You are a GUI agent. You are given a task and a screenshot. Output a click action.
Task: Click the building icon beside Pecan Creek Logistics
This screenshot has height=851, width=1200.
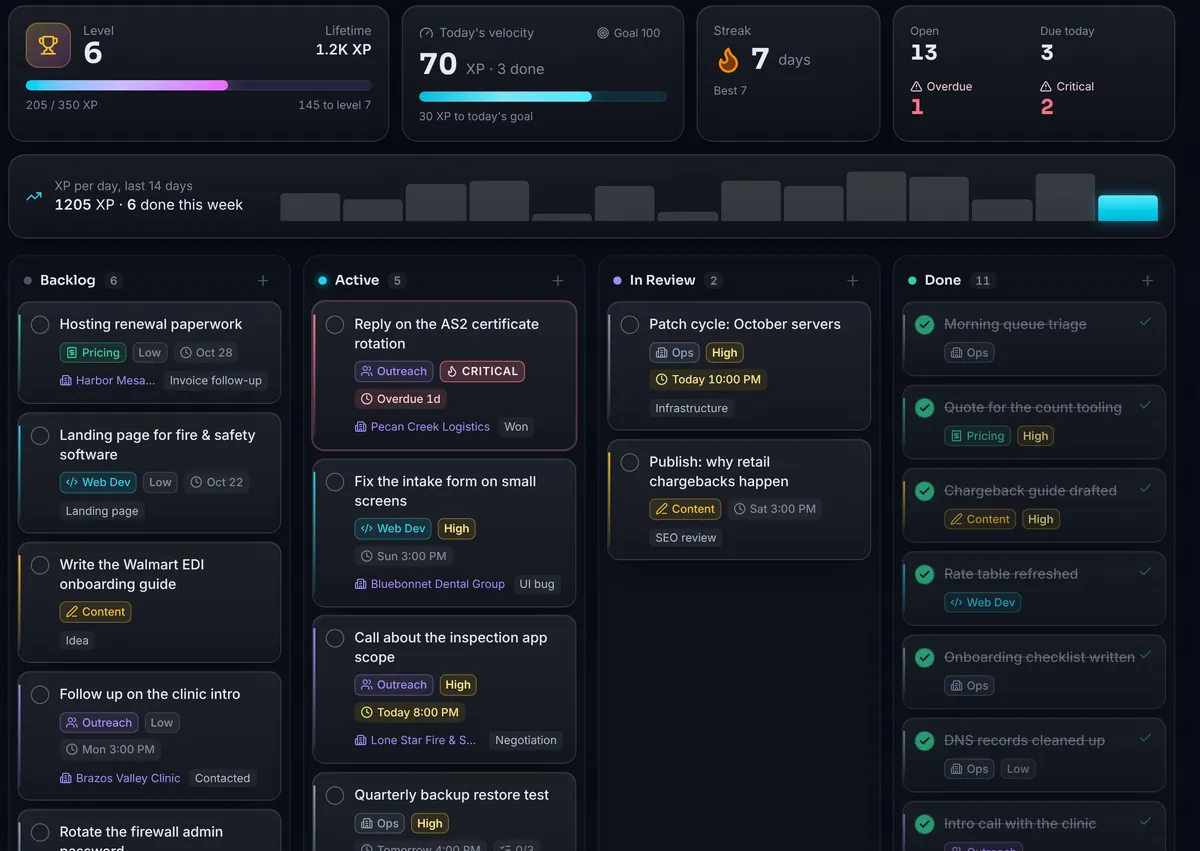pos(361,427)
